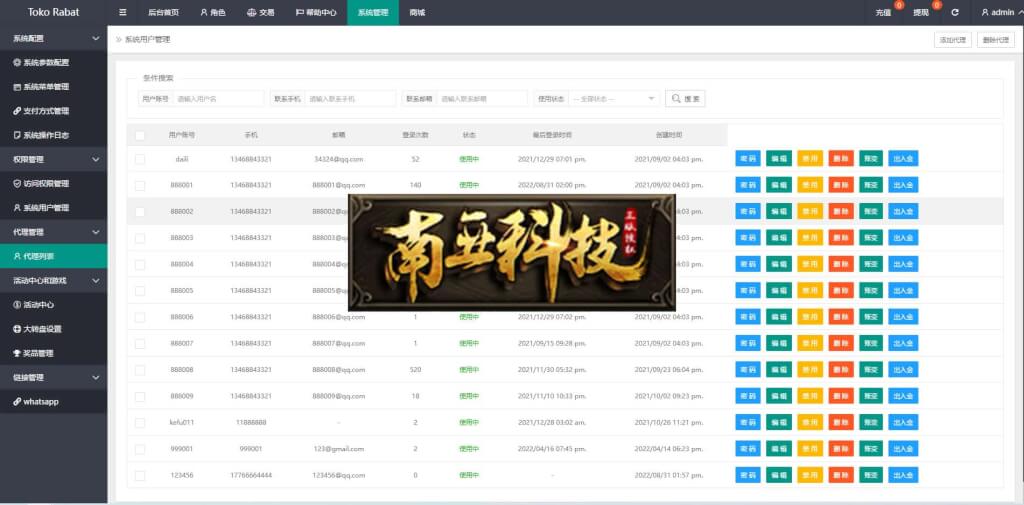Image resolution: width=1024 pixels, height=505 pixels.
Task: Tick the checkbox for user 888008
Action: click(x=140, y=370)
